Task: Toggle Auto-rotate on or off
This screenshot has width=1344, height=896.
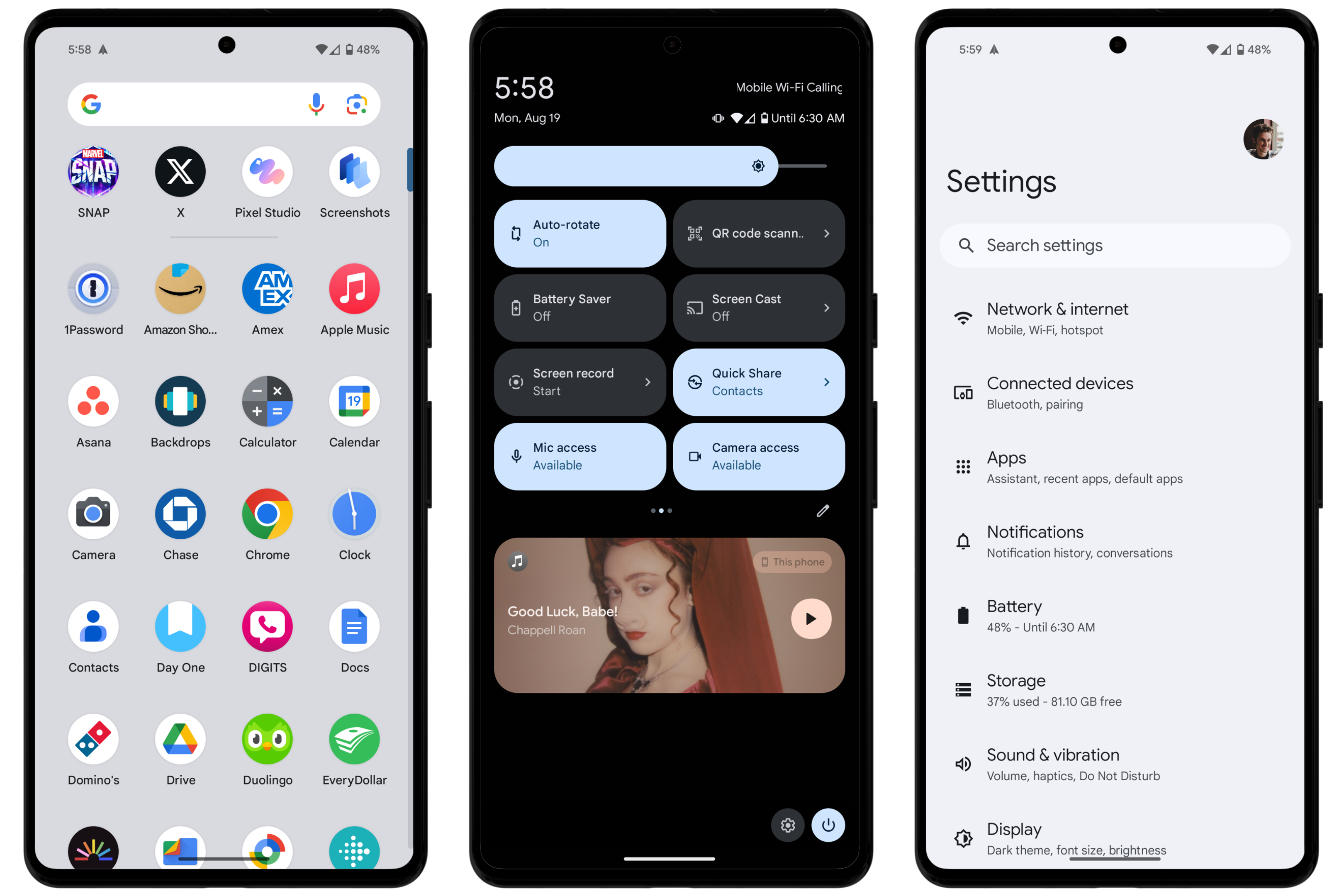Action: pyautogui.click(x=580, y=233)
